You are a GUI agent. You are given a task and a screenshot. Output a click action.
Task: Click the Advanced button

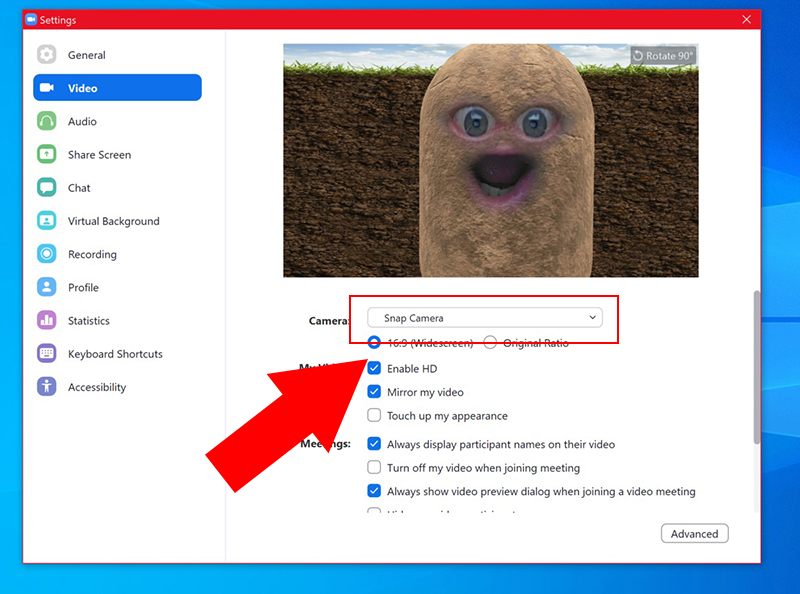[x=694, y=533]
